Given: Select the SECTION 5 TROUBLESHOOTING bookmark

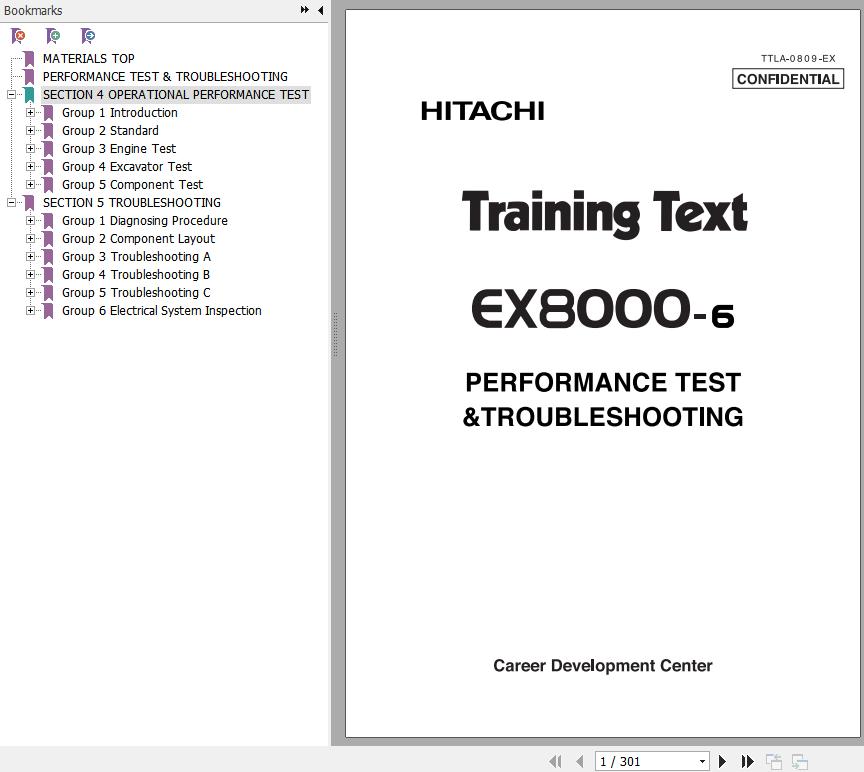Looking at the screenshot, I should 132,203.
